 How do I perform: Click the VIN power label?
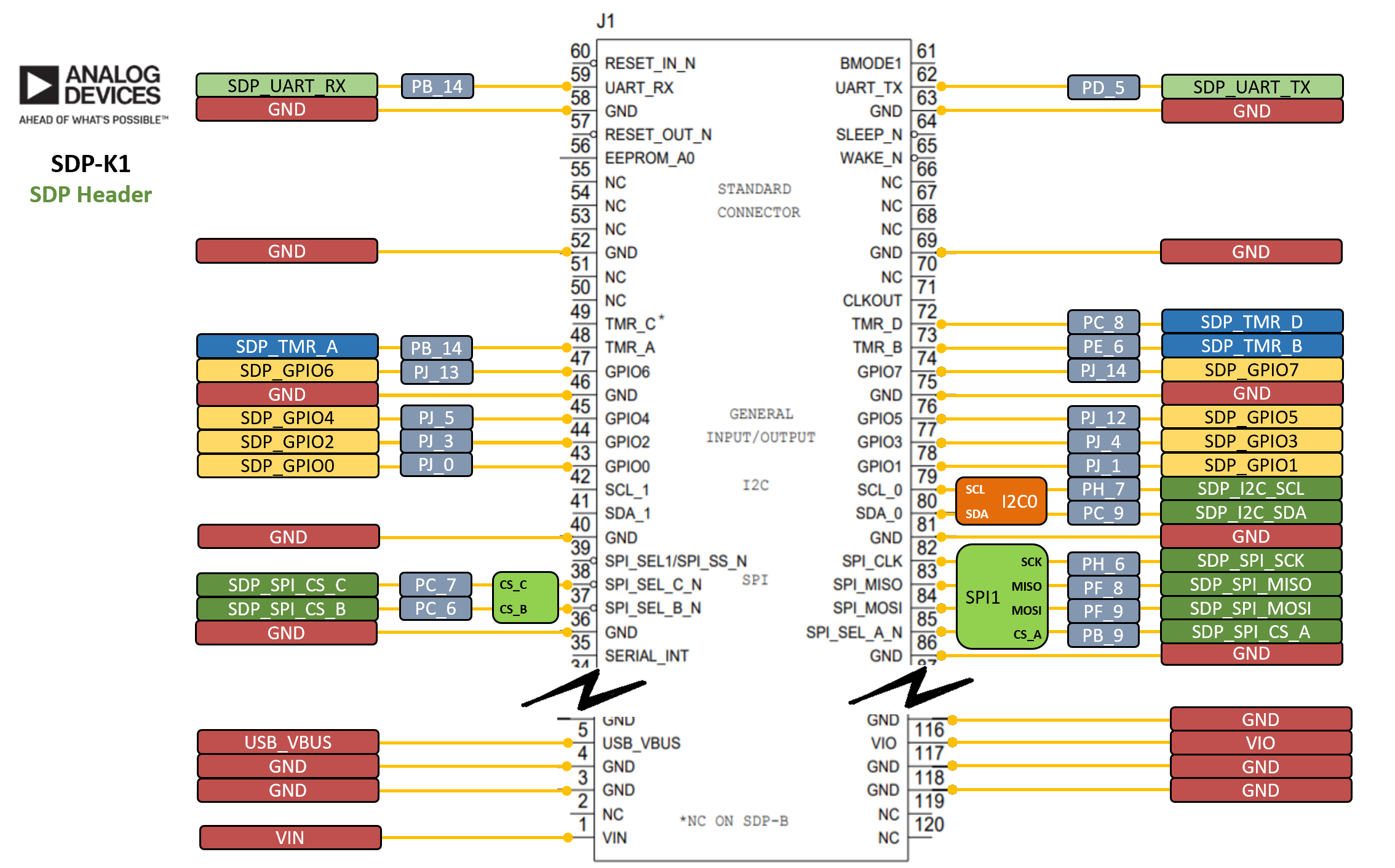(x=289, y=837)
